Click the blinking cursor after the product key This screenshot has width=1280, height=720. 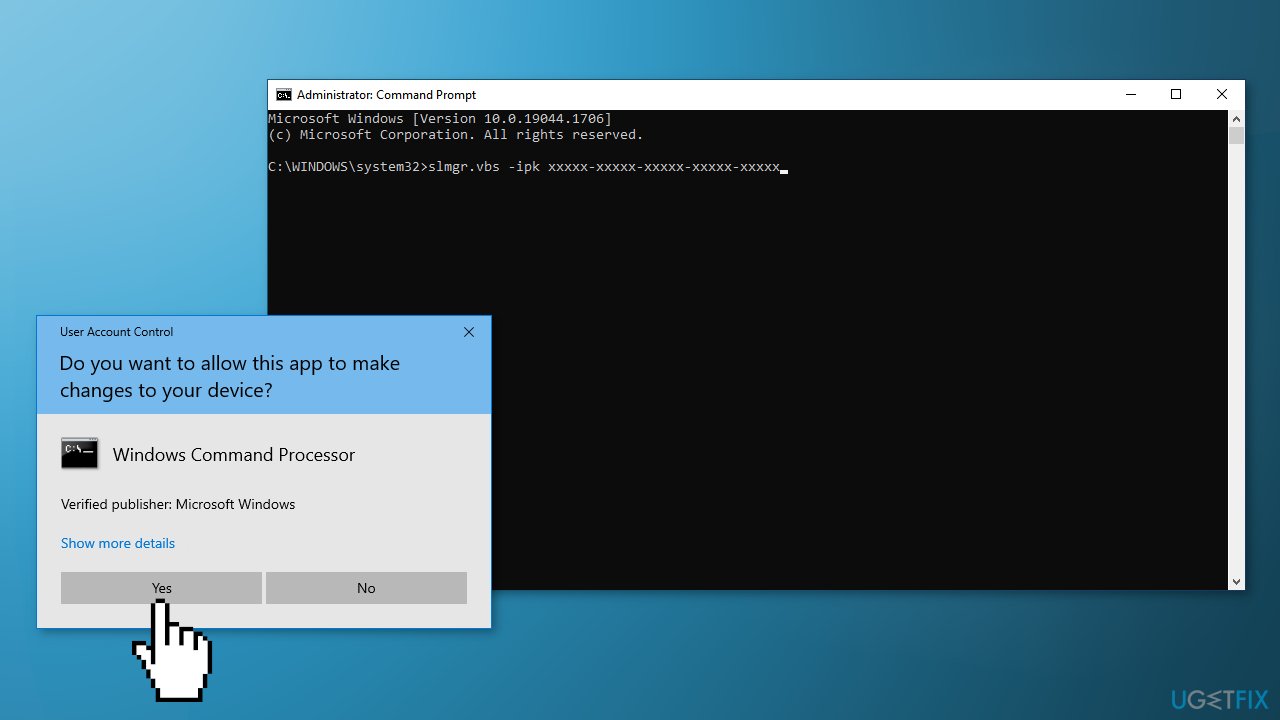click(x=785, y=170)
